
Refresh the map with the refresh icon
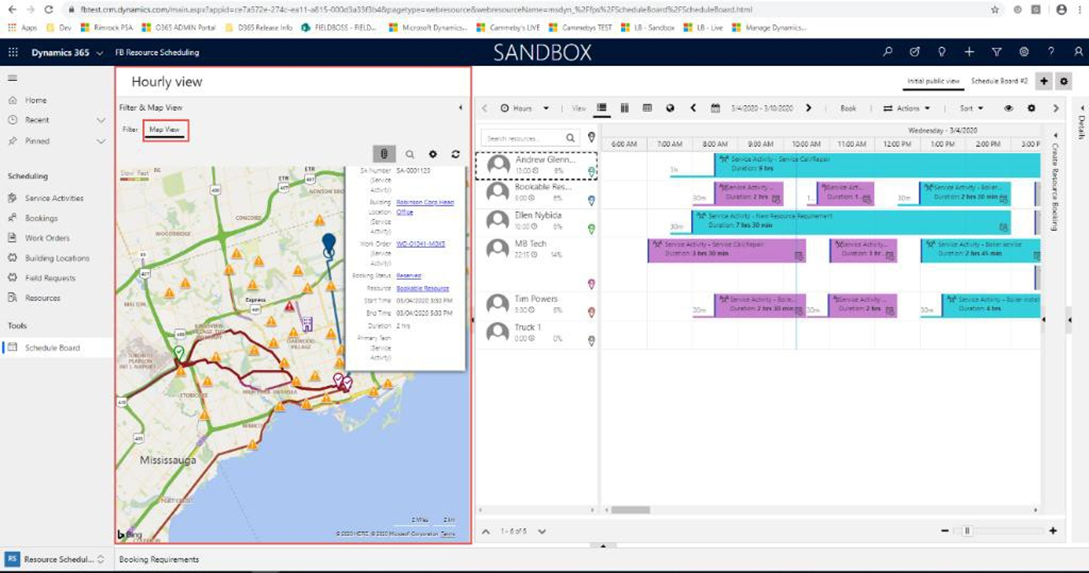point(456,154)
